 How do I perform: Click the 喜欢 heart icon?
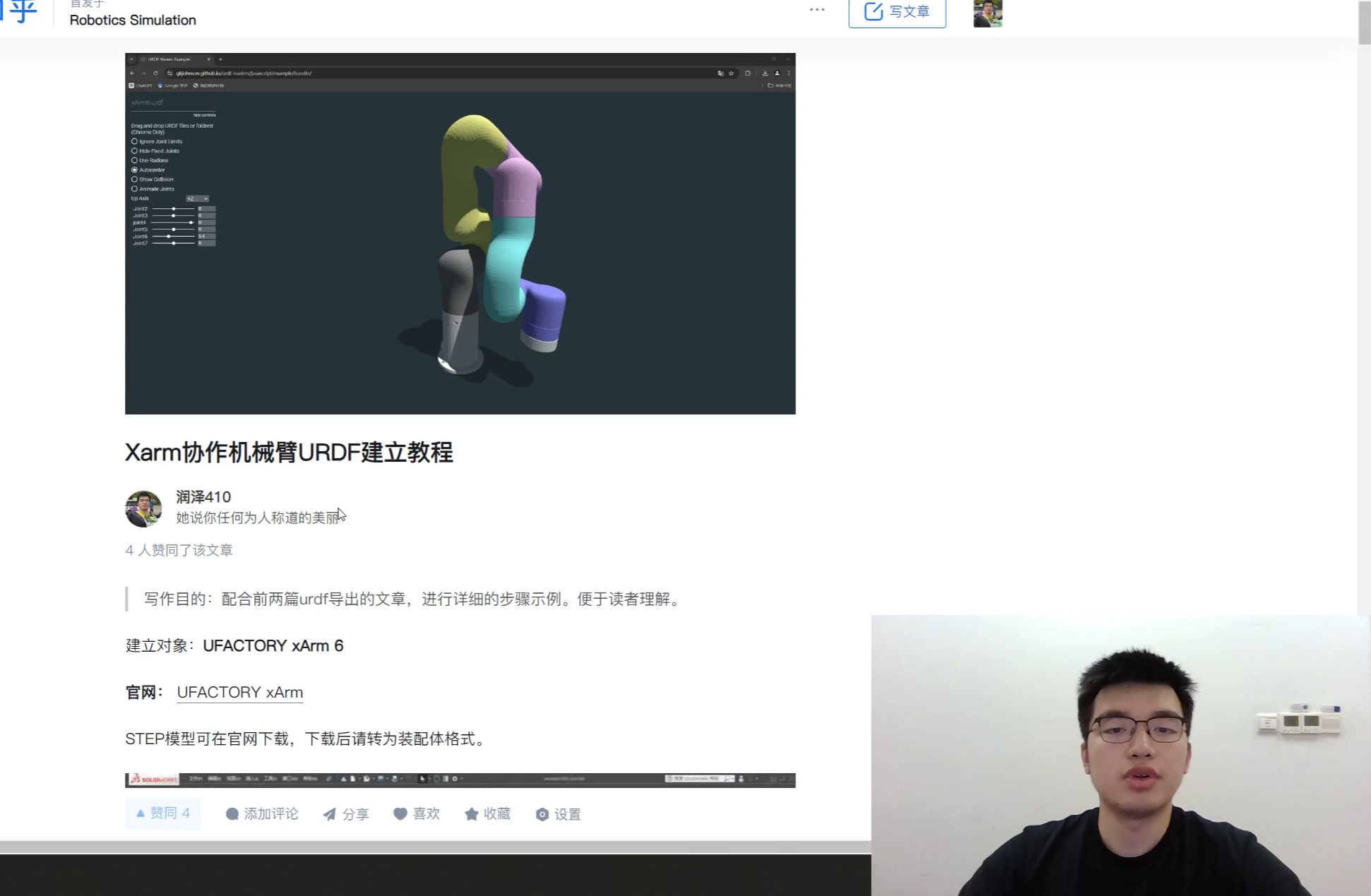click(x=400, y=813)
